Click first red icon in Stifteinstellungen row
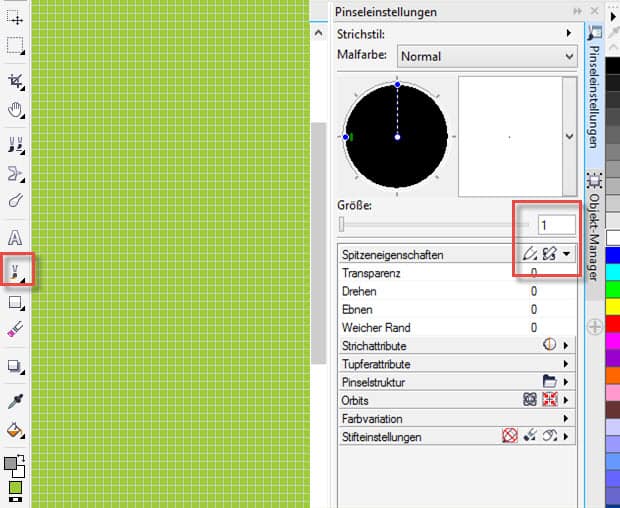This screenshot has height=508, width=620. 509,437
